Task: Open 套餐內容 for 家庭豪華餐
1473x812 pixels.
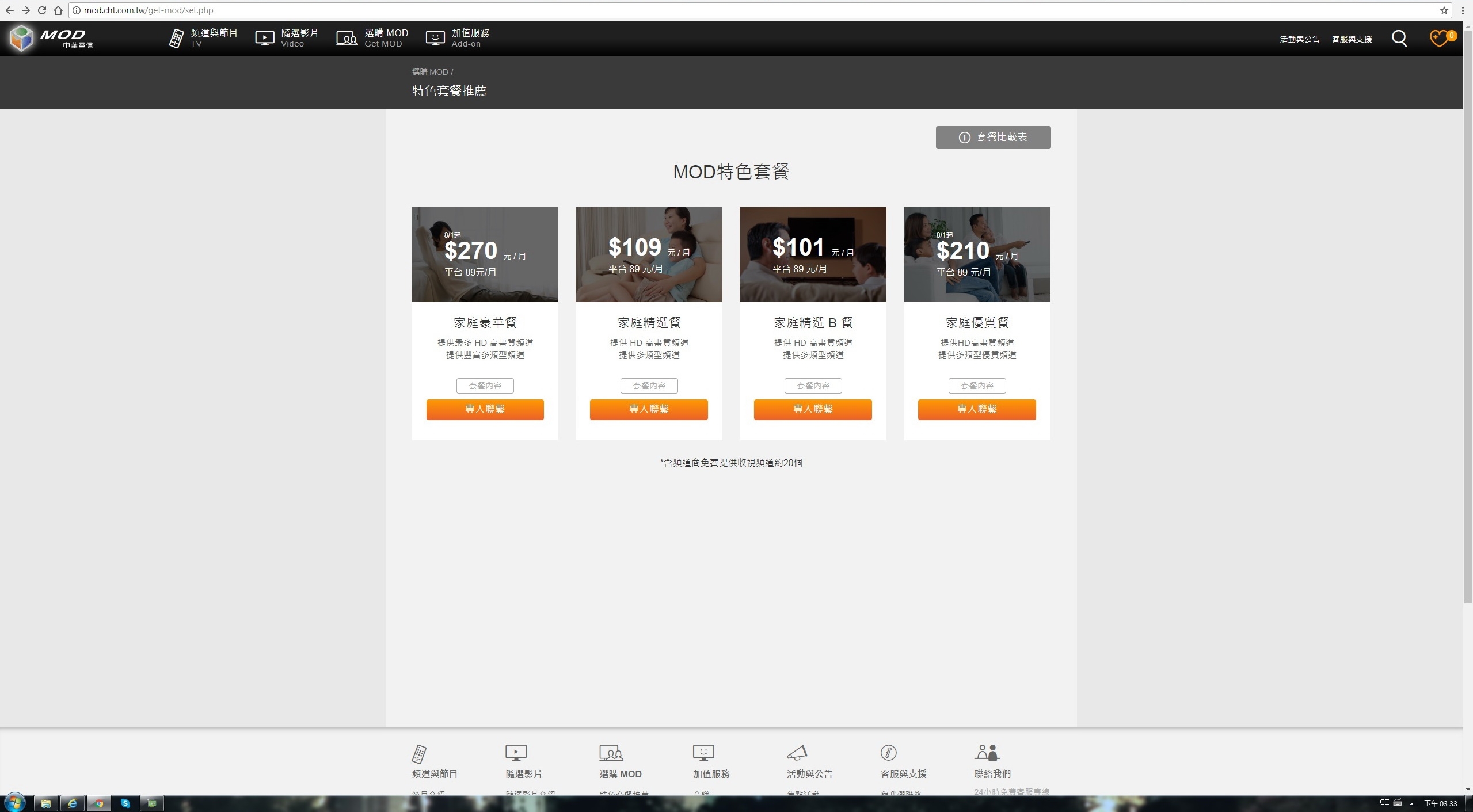Action: [485, 386]
